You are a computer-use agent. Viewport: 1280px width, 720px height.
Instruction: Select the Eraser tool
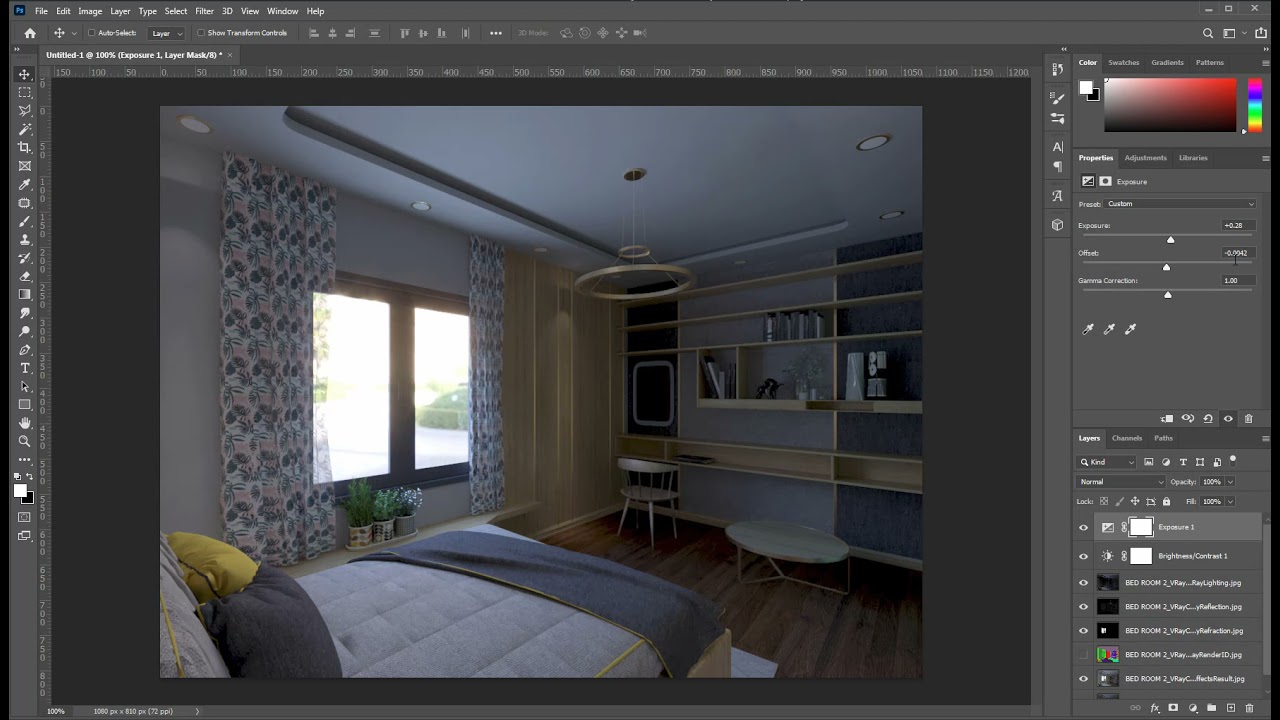coord(25,276)
